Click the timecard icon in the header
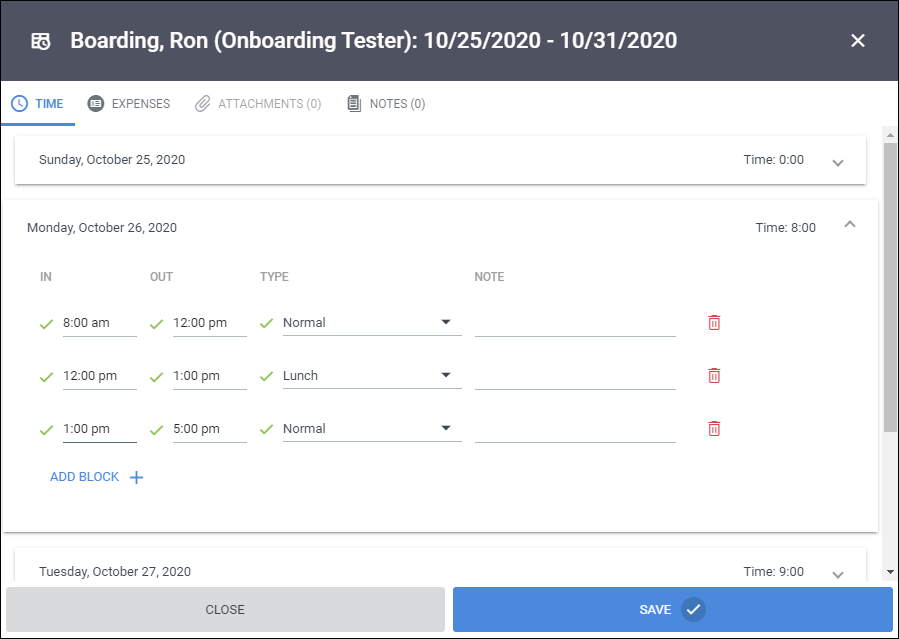Image resolution: width=899 pixels, height=639 pixels. pos(41,41)
